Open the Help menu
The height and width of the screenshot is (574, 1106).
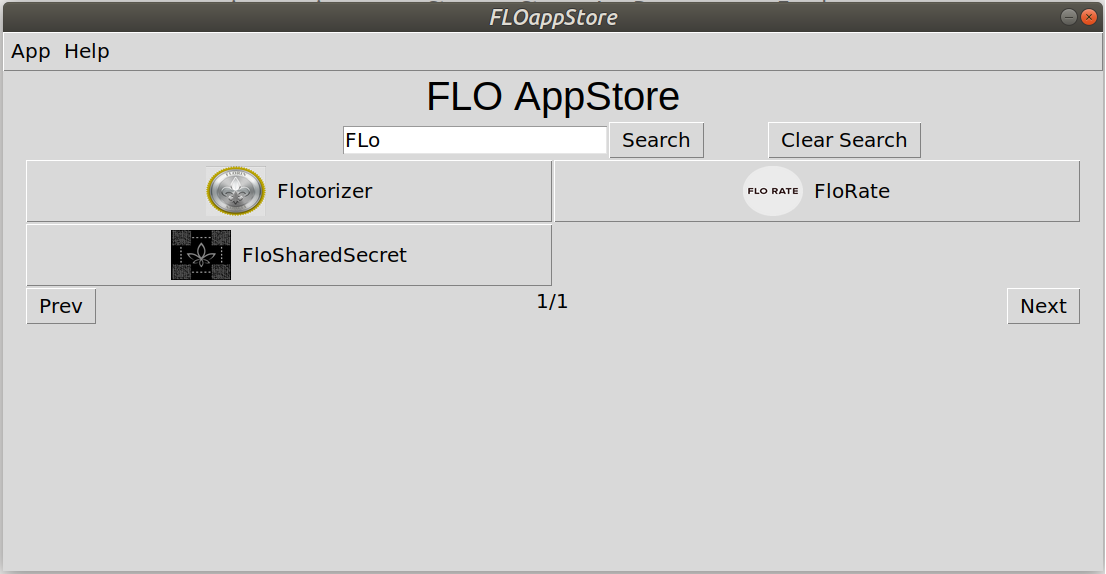coord(87,51)
